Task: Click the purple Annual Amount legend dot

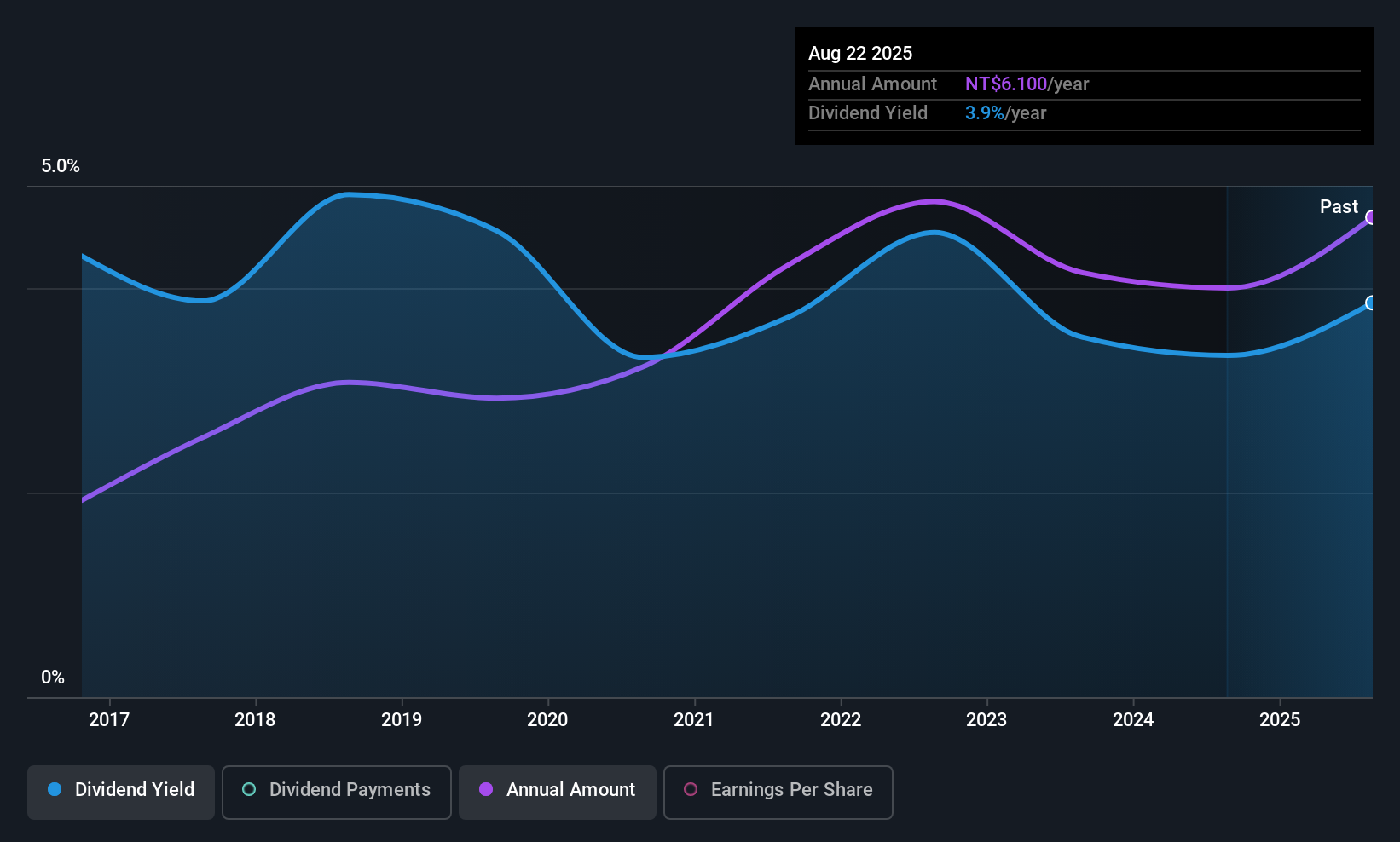Action: [486, 789]
